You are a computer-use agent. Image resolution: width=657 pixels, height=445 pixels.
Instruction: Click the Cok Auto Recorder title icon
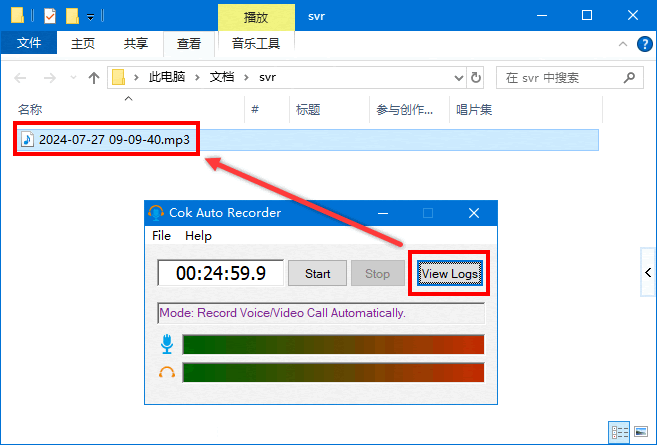pos(155,212)
